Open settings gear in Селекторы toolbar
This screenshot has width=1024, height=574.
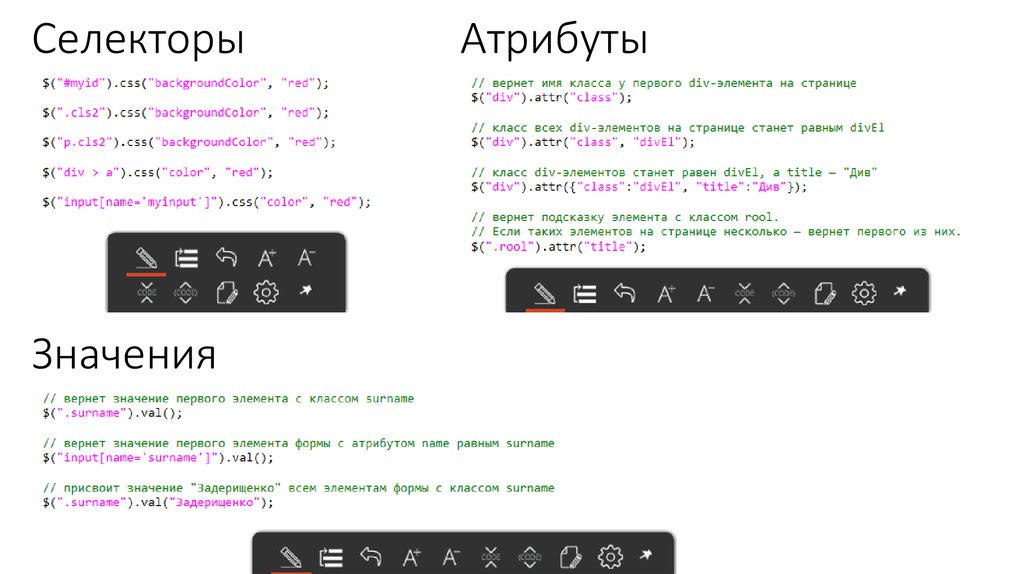tap(266, 293)
